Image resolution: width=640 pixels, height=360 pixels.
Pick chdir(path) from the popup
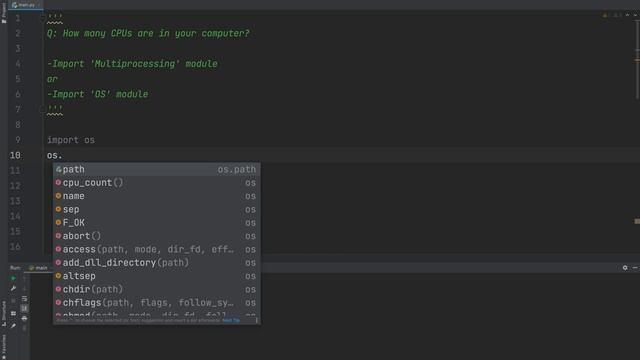pyautogui.click(x=157, y=289)
